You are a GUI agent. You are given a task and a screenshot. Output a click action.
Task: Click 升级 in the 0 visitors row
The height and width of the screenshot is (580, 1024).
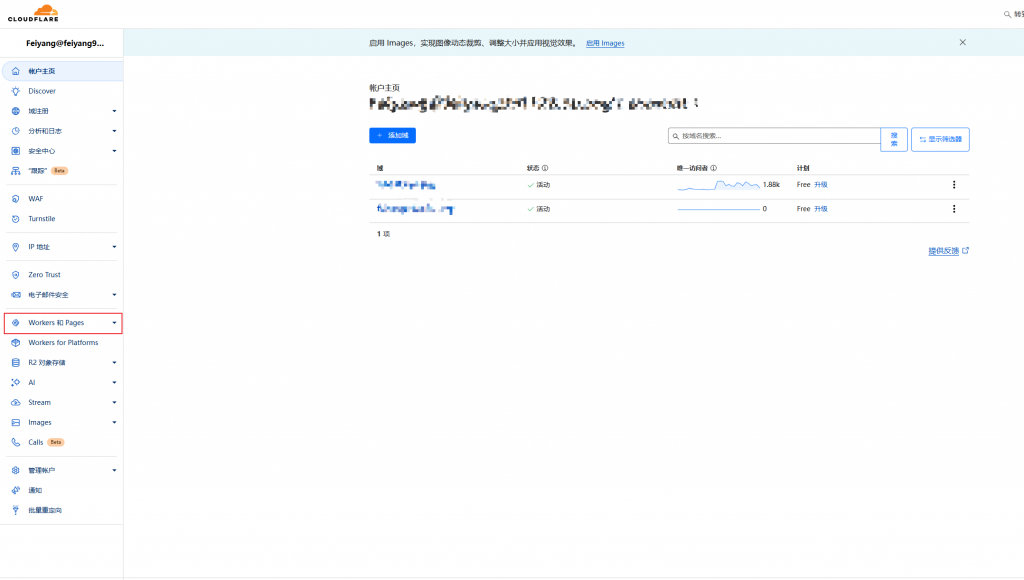click(x=821, y=209)
